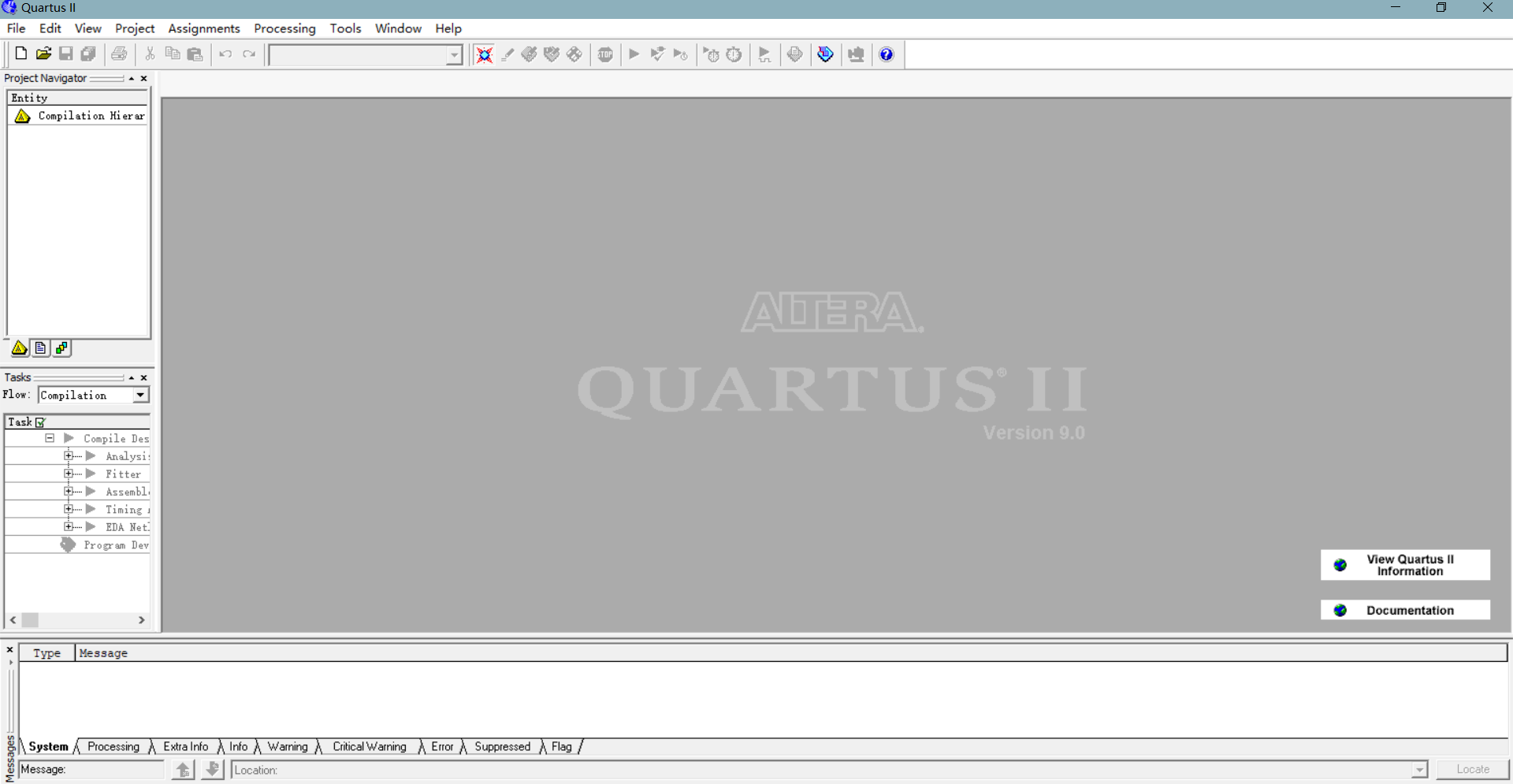1513x784 pixels.
Task: Click the Documentation button
Action: click(x=1405, y=610)
